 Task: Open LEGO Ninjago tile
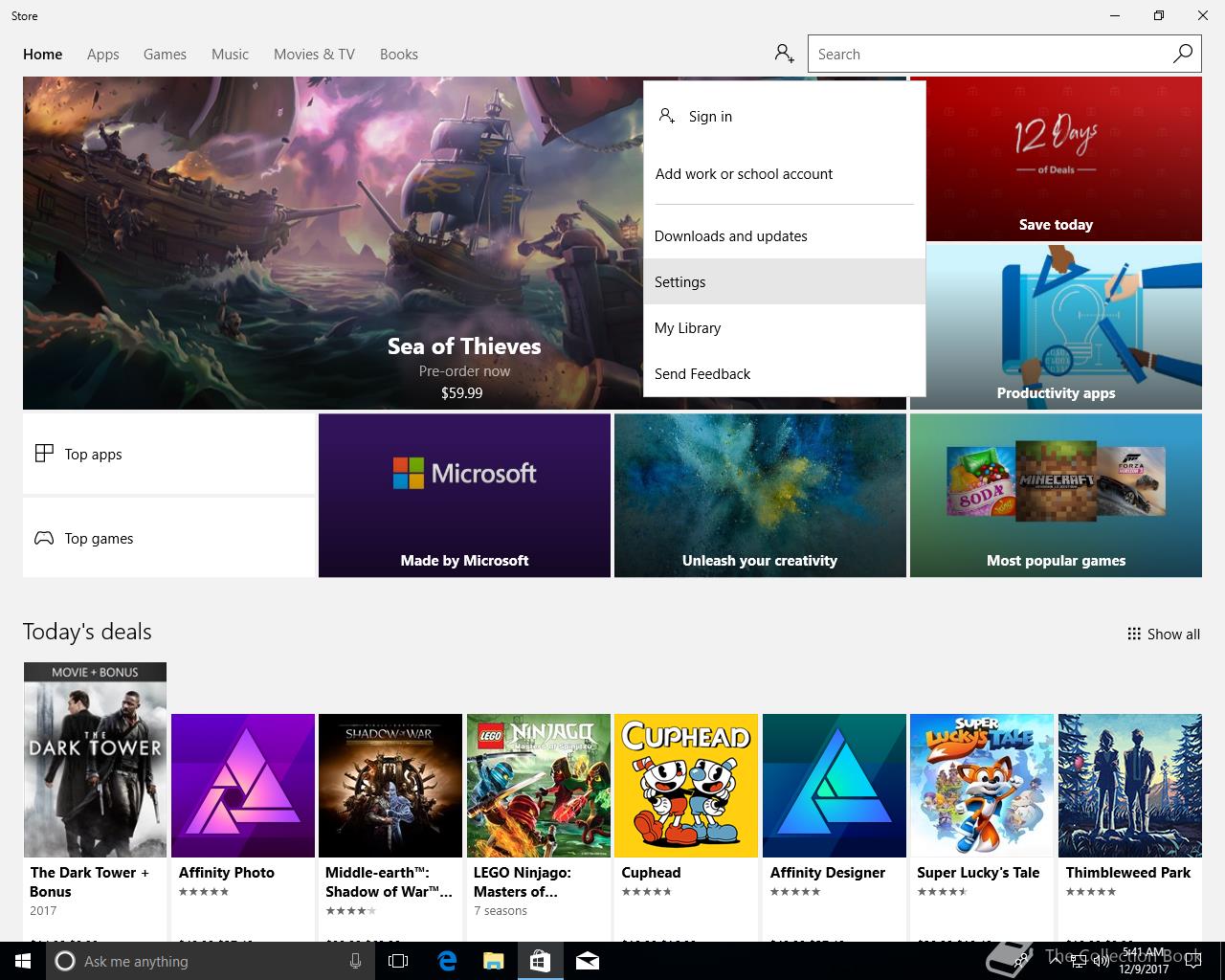(x=539, y=827)
